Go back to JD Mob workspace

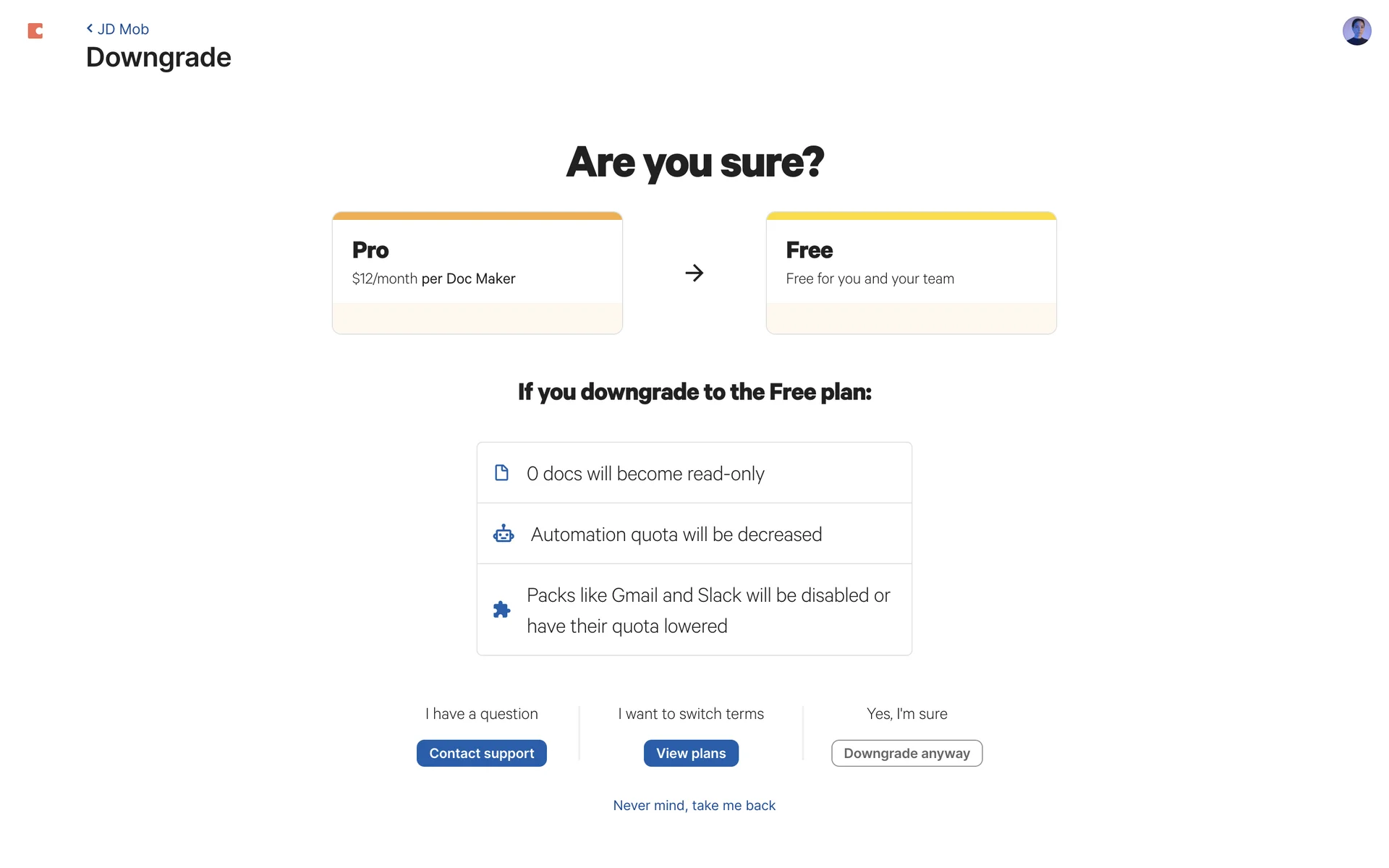(x=123, y=29)
